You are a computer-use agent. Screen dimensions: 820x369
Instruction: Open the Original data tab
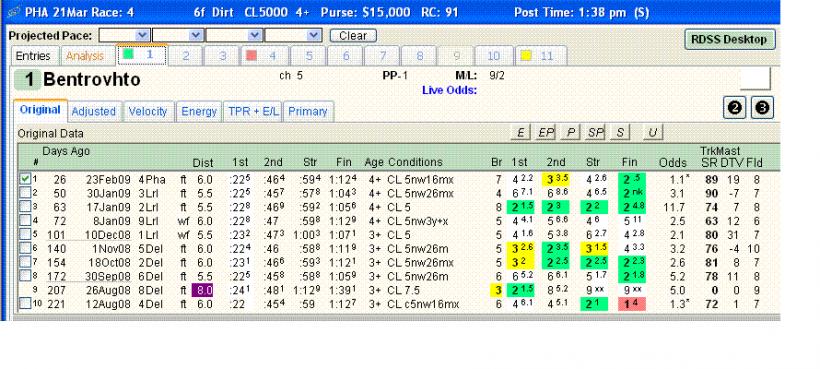(40, 110)
